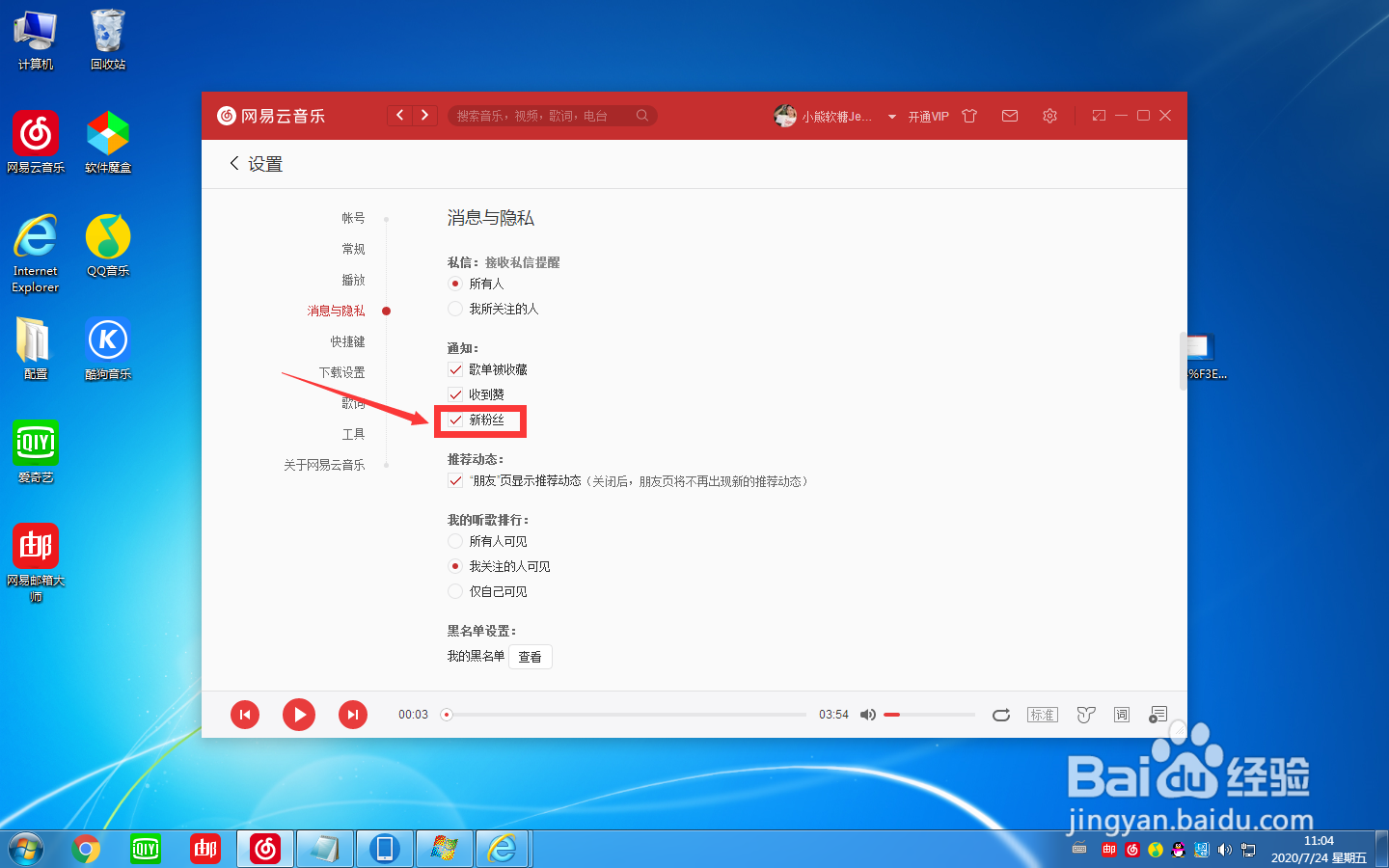
Task: Expand the user account dropdown arrow
Action: pos(892,117)
